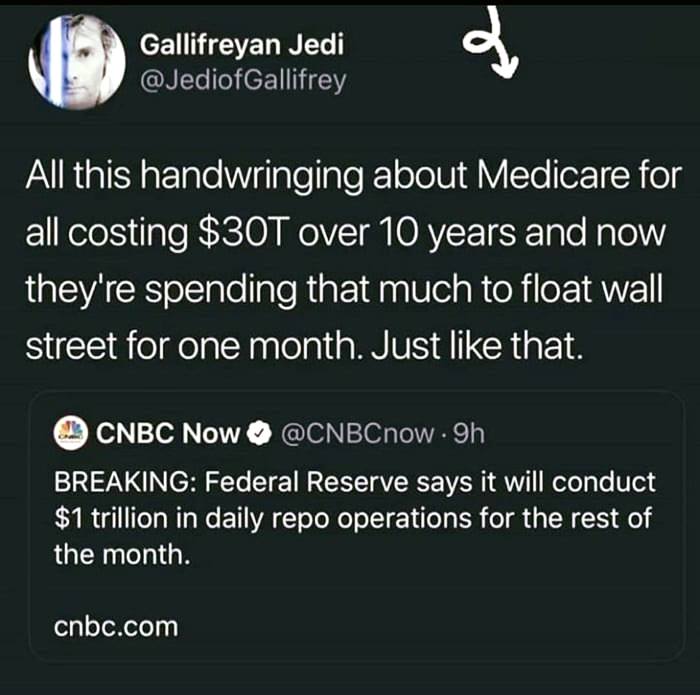This screenshot has width=700, height=695.
Task: Click the Gallifreyan Jedi display name
Action: click(242, 45)
